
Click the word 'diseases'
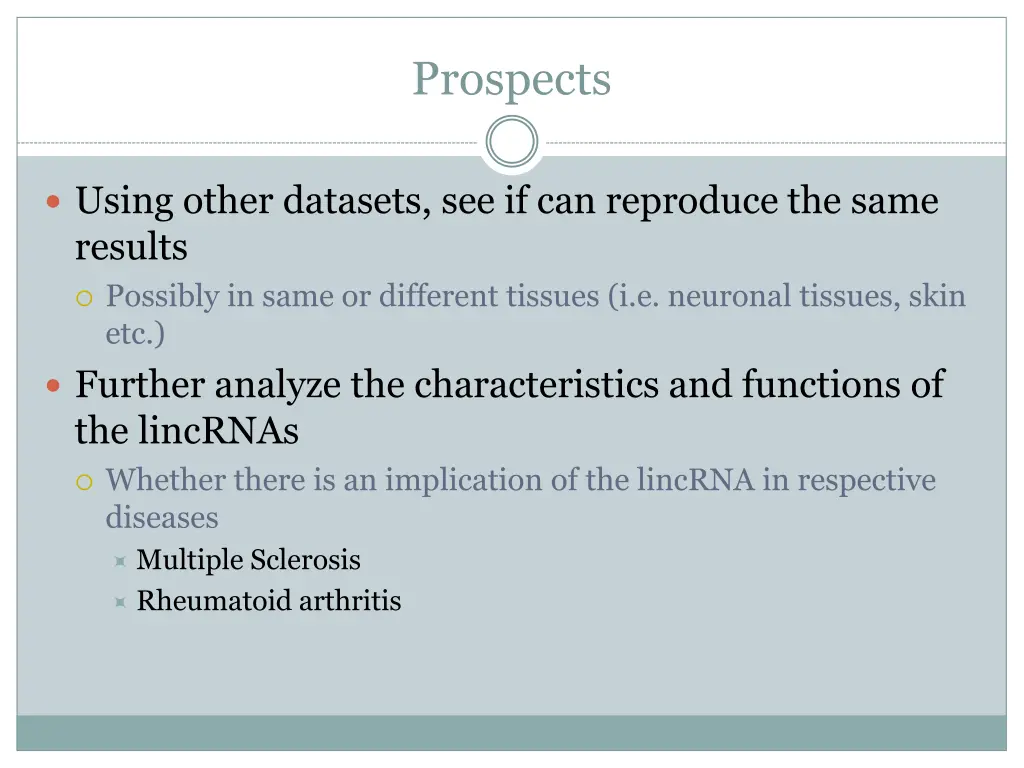coord(162,518)
